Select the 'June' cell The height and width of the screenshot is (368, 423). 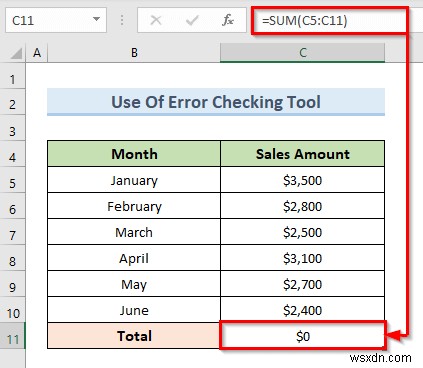(x=134, y=310)
